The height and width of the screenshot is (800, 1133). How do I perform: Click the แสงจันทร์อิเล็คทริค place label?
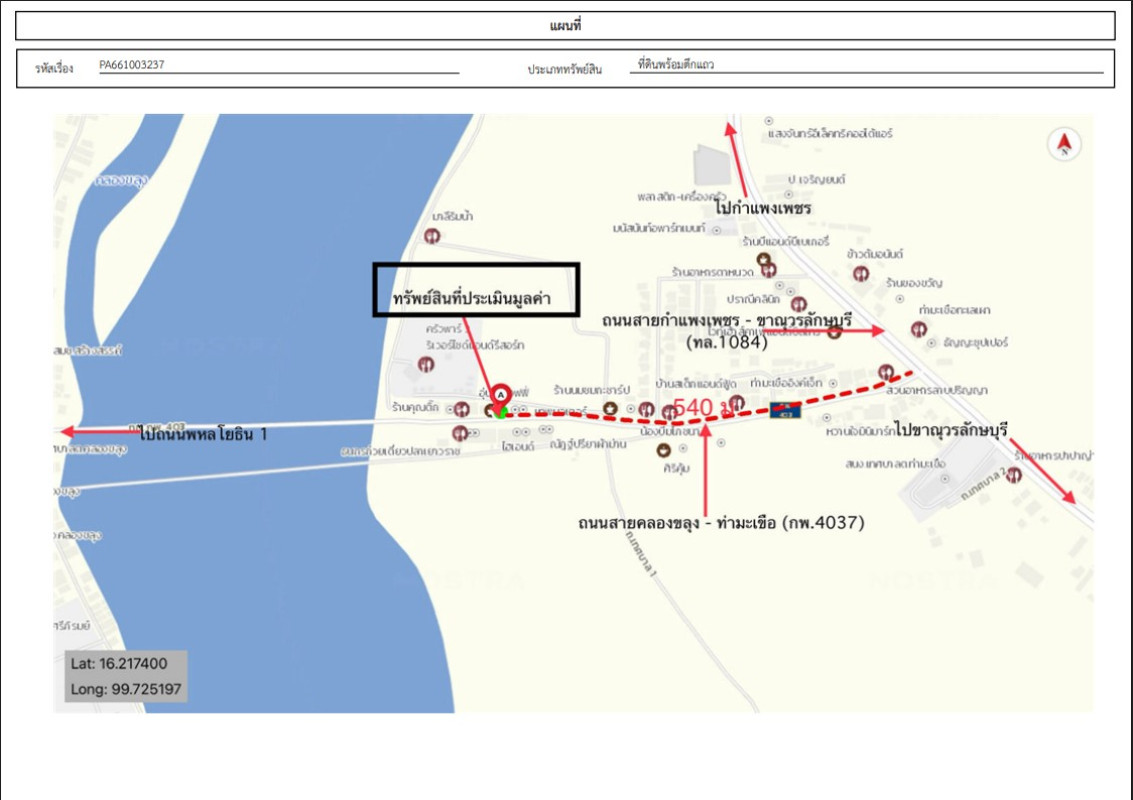coord(830,134)
